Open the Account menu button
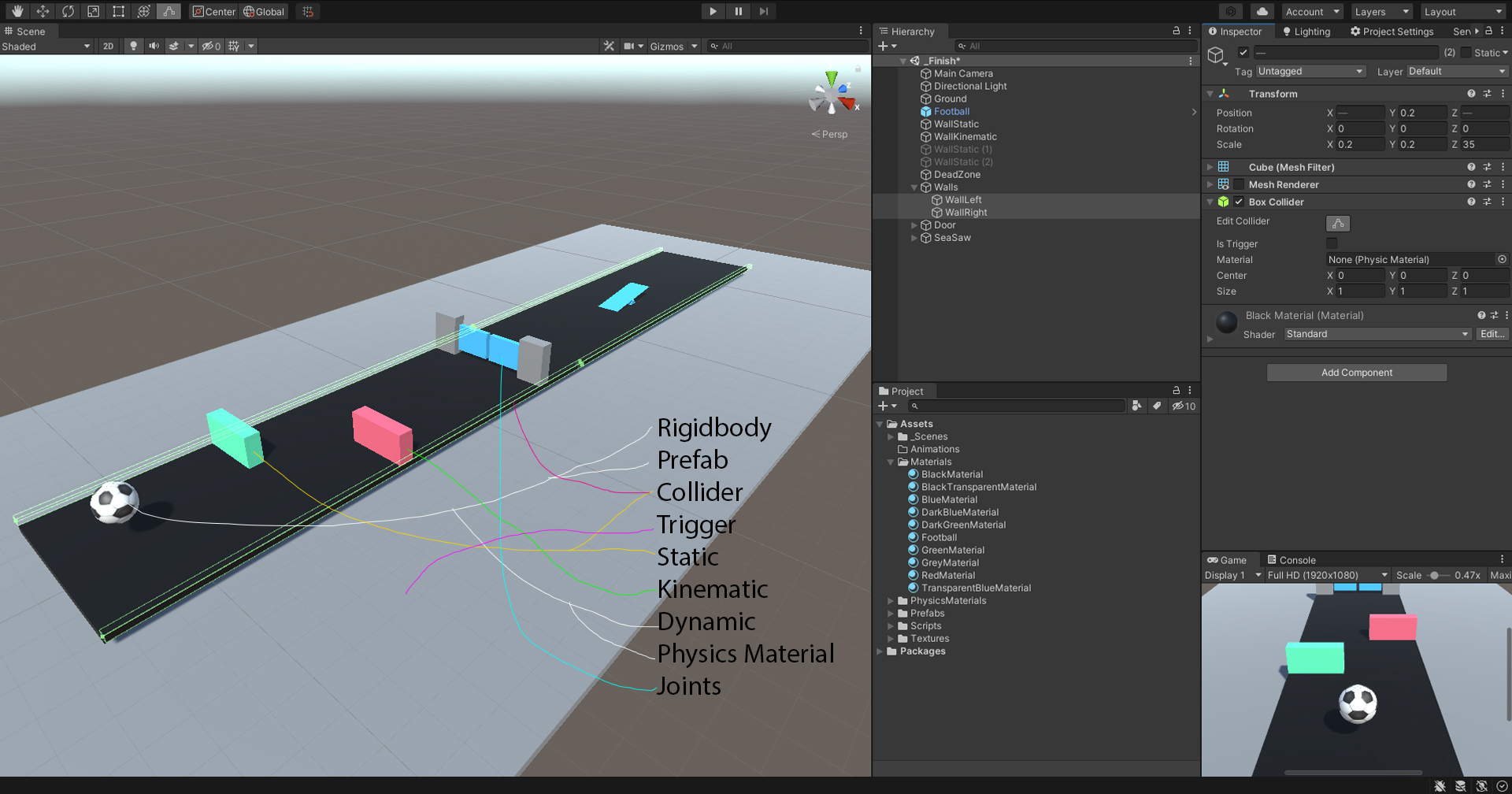The width and height of the screenshot is (1512, 794). pos(1313,12)
